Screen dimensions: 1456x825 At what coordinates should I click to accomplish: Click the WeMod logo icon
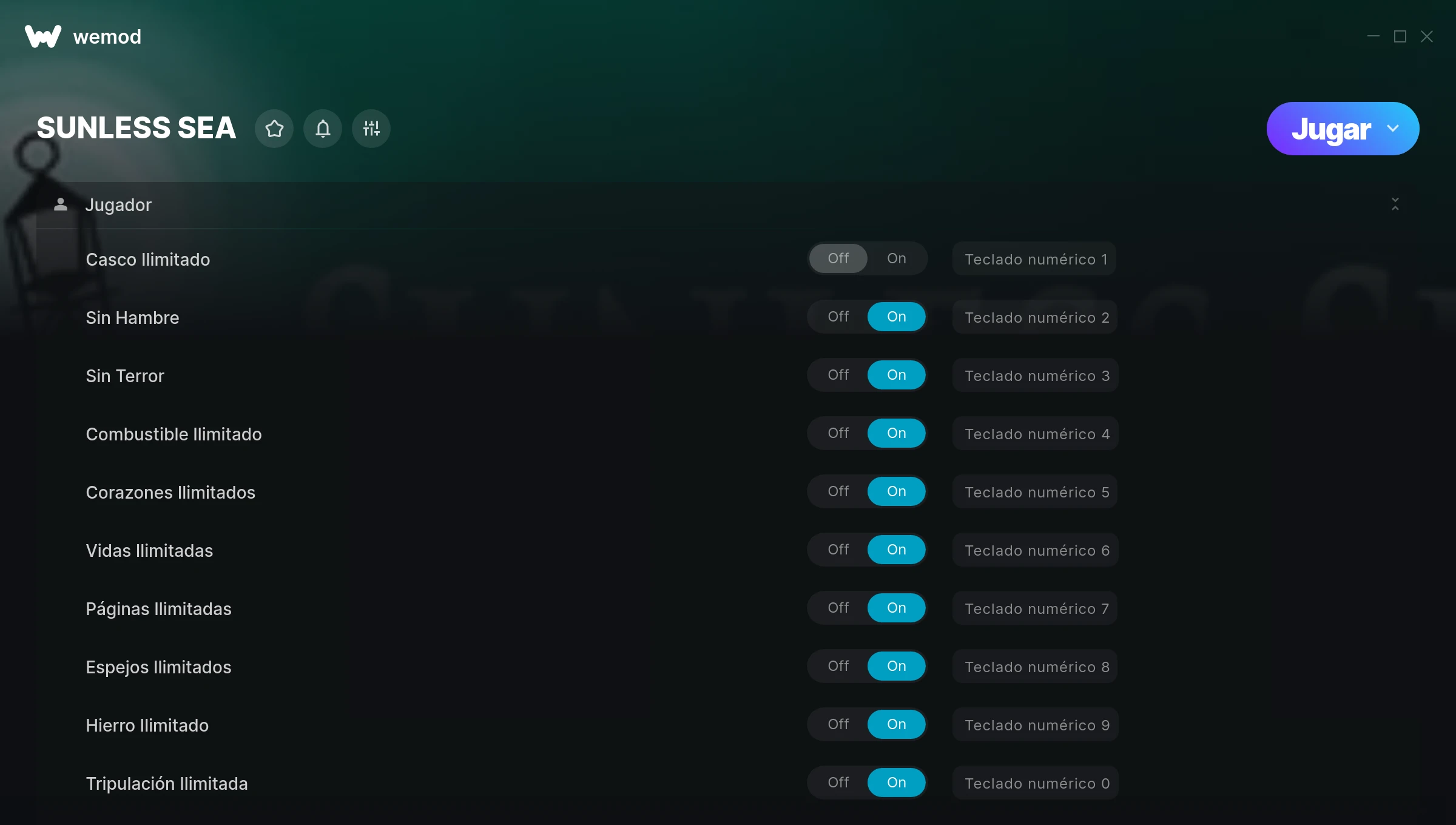[42, 36]
